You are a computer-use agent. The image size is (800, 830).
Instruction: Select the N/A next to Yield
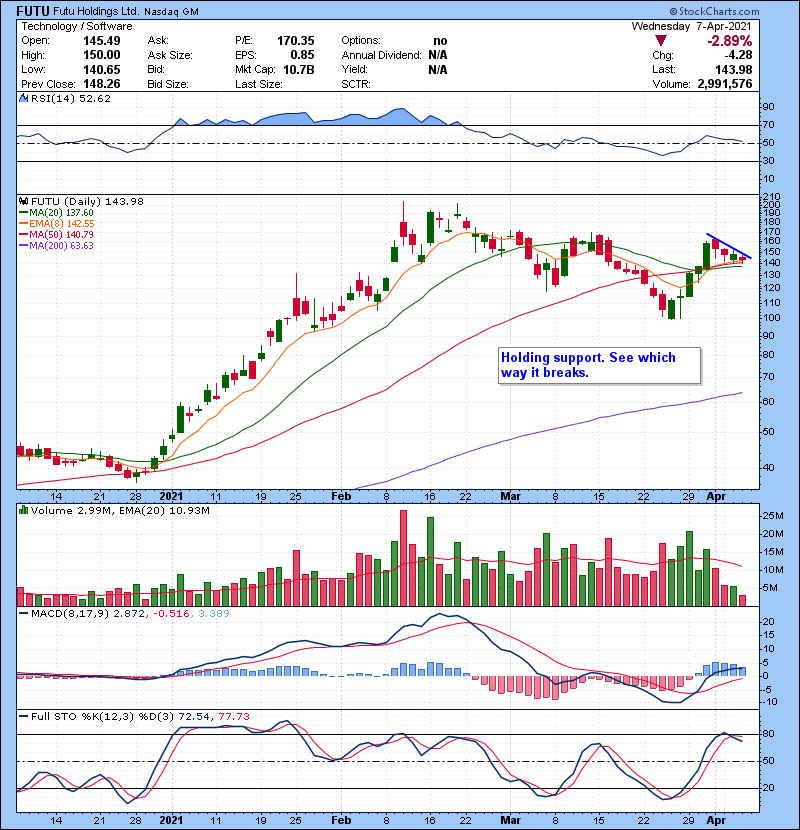tap(438, 69)
